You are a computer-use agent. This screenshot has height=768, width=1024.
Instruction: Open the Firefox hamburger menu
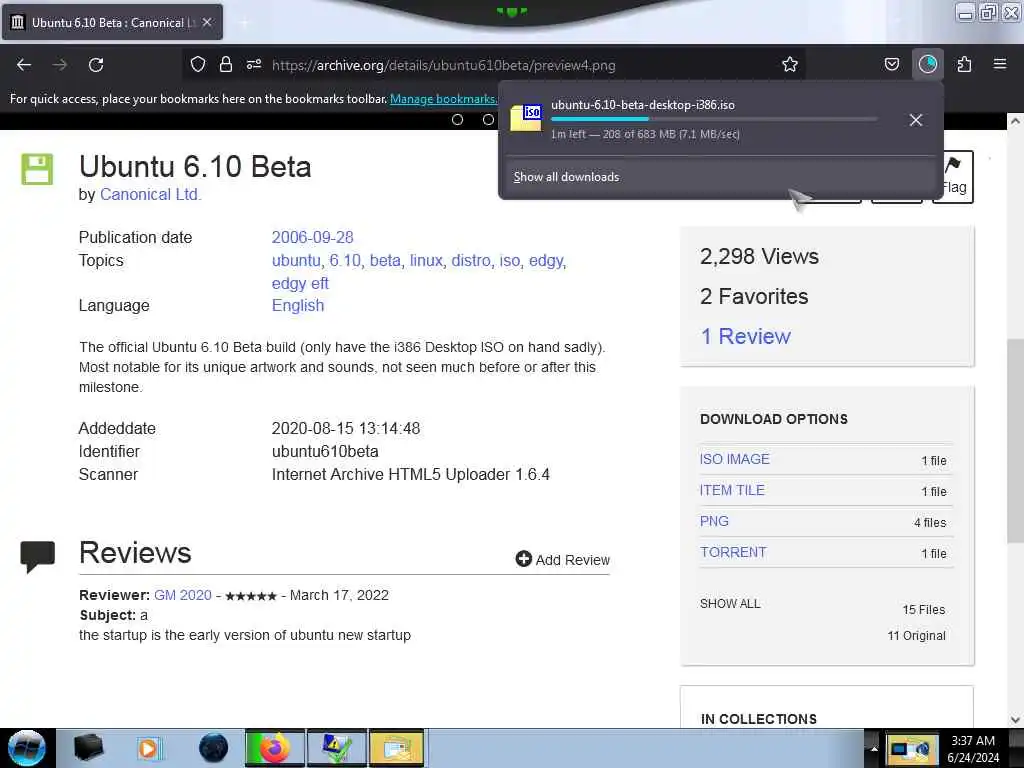tap(1000, 64)
